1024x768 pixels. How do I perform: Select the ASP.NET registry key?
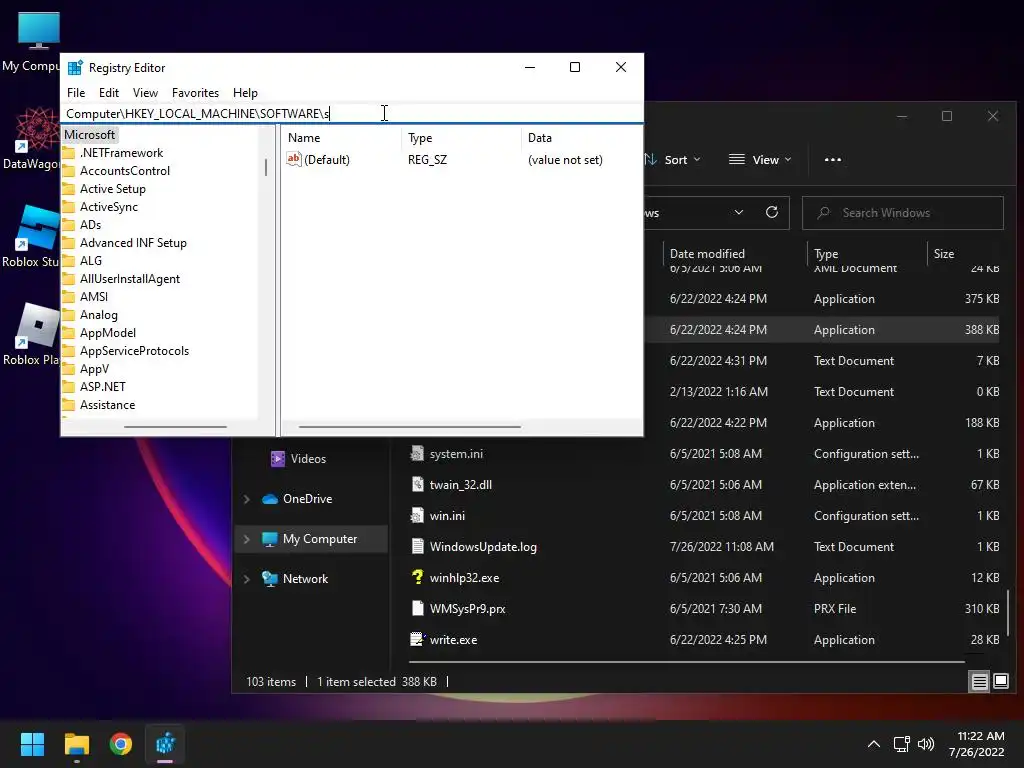[103, 387]
